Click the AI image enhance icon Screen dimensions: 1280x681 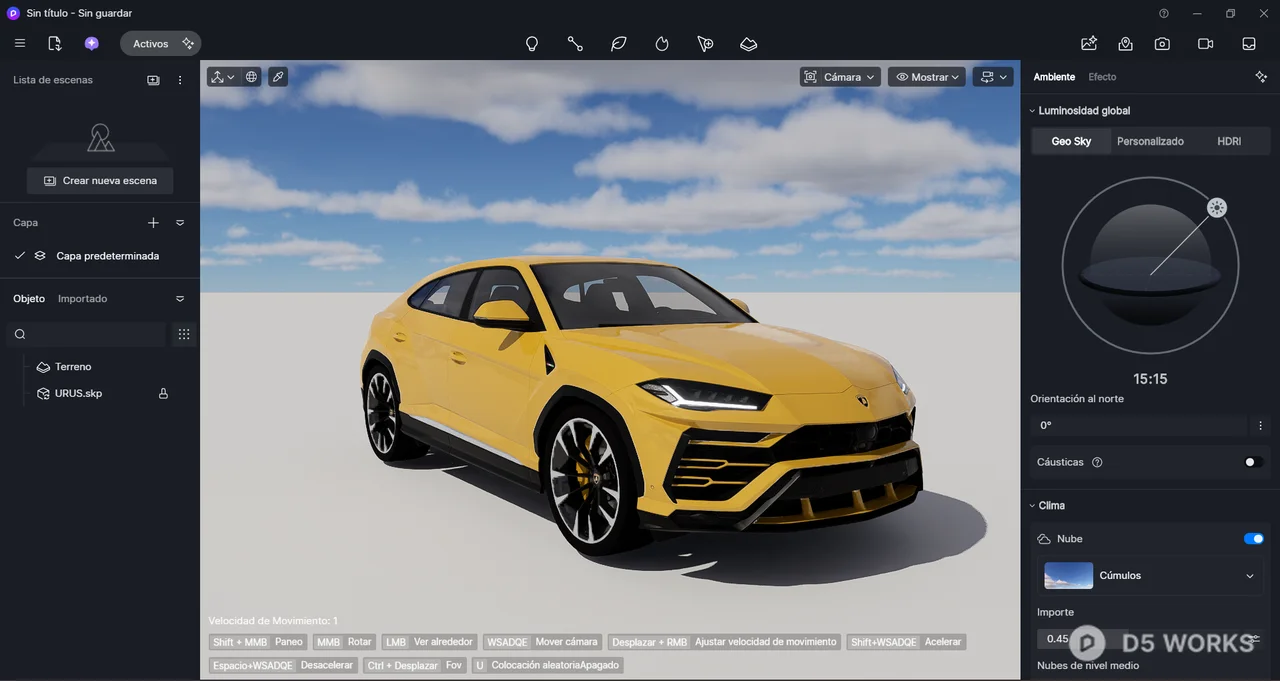click(1089, 44)
